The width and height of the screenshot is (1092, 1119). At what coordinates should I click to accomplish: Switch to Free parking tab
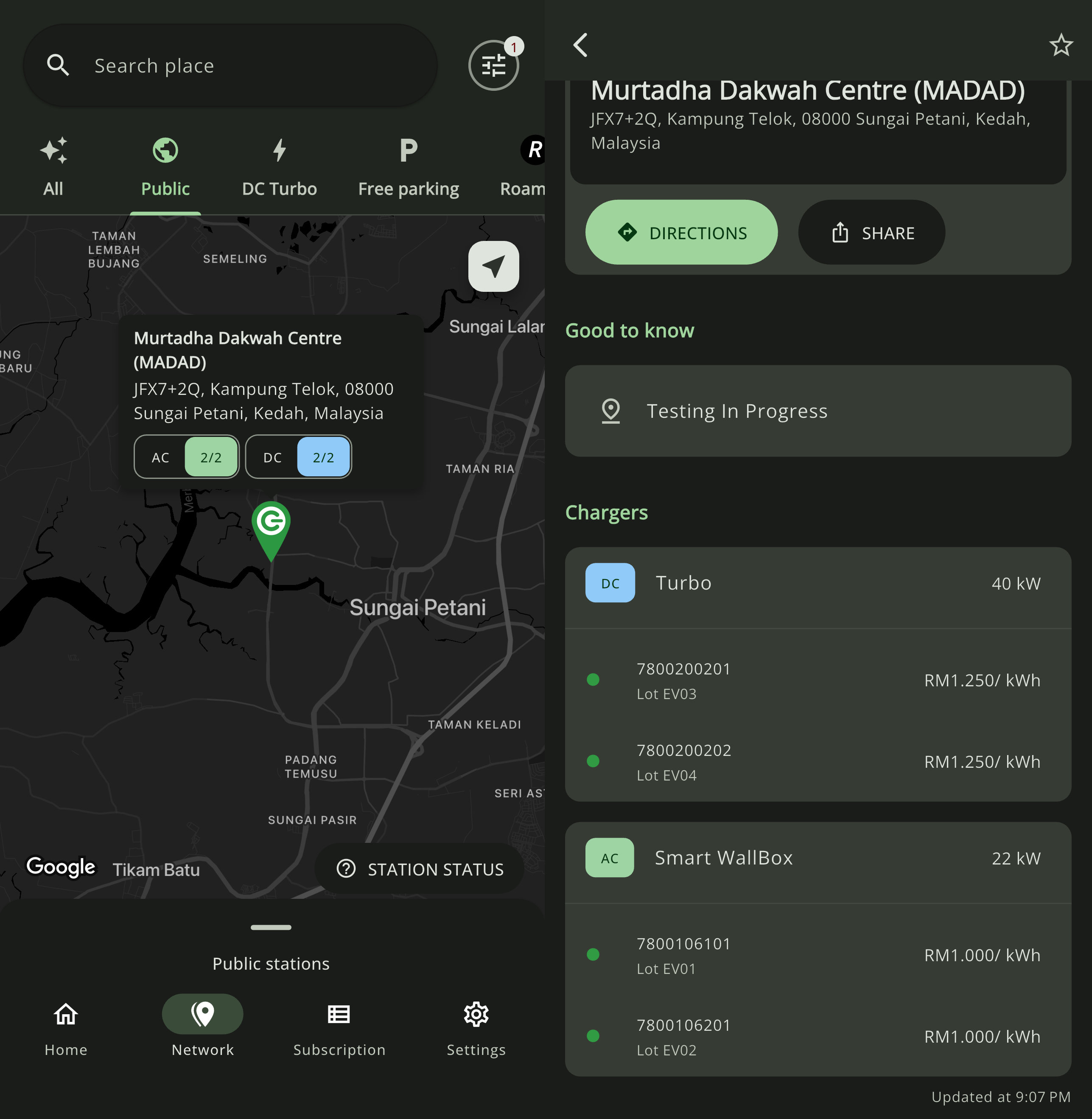pyautogui.click(x=409, y=168)
